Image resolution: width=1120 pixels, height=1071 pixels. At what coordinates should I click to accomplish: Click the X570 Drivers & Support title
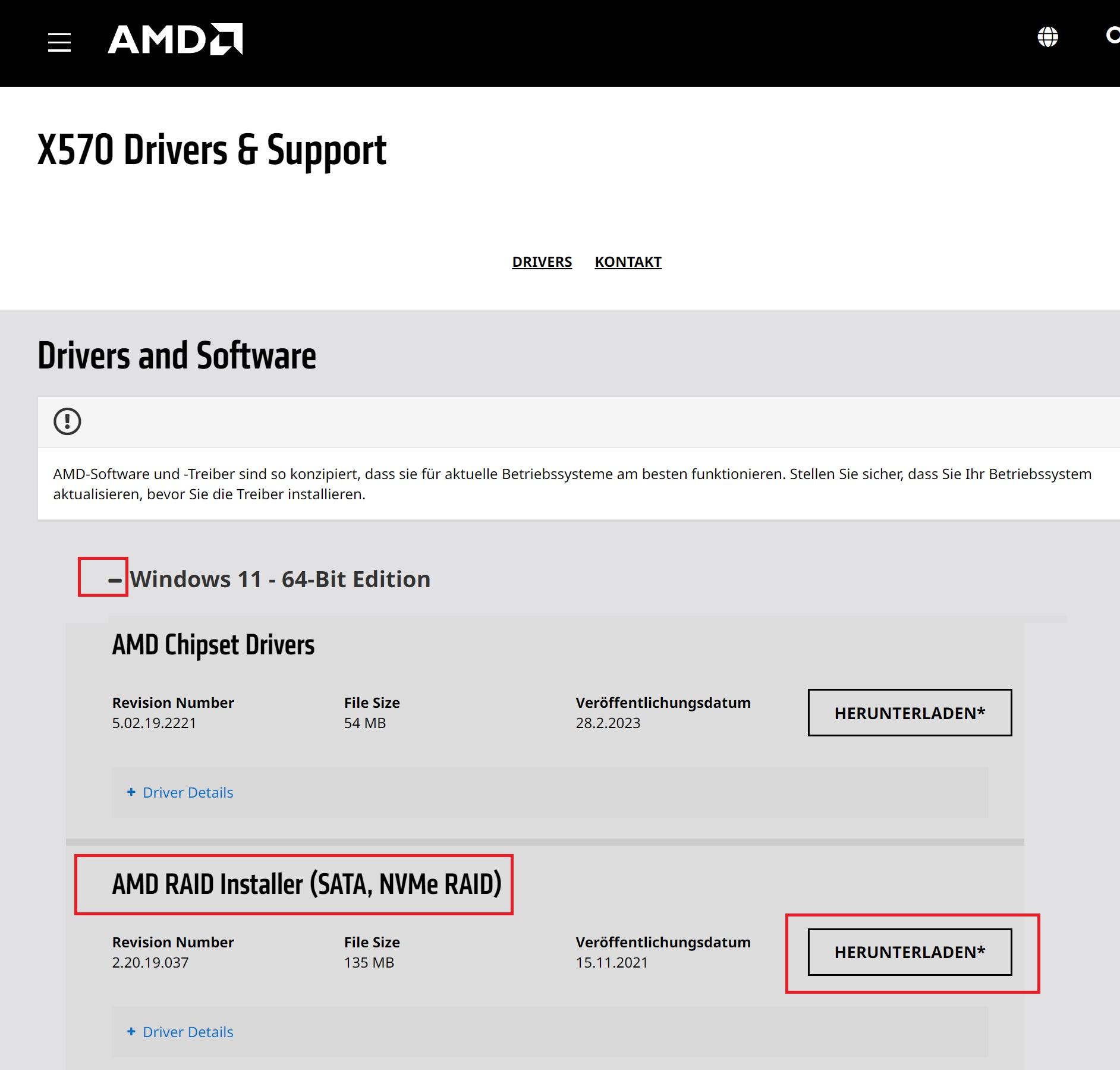point(212,150)
